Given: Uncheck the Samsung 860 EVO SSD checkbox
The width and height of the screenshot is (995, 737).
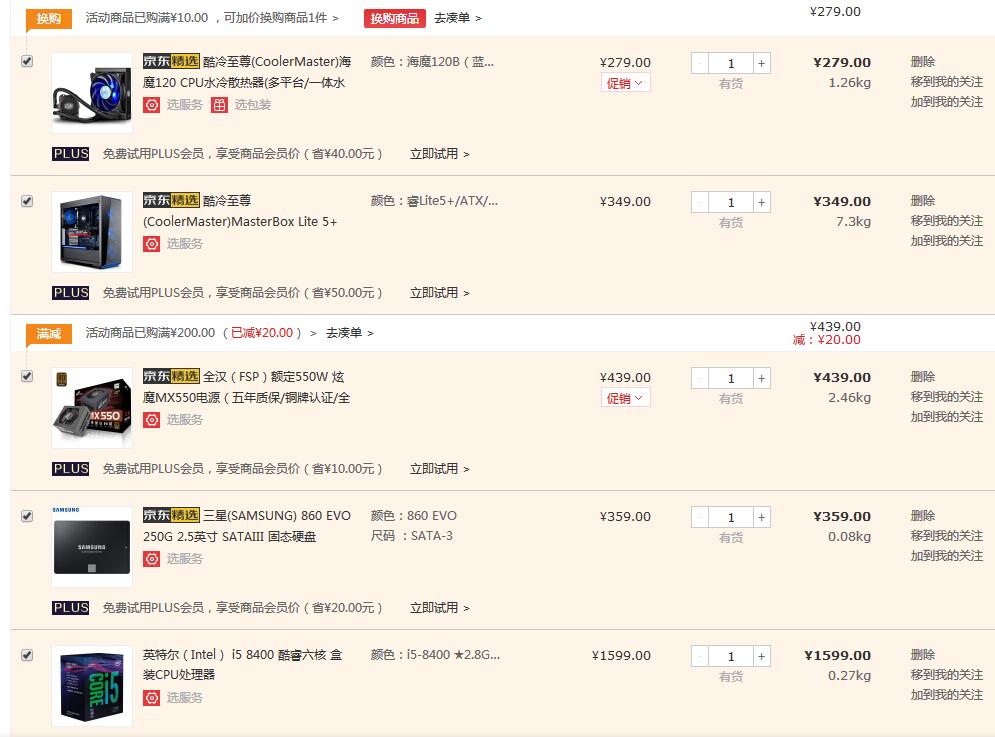Looking at the screenshot, I should [27, 516].
